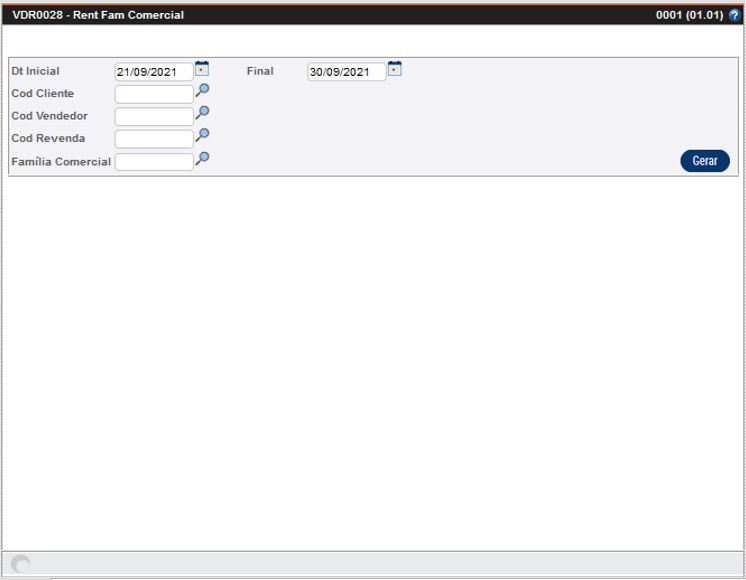The image size is (746, 580).
Task: Click the loading spinner in status bar
Action: coord(20,565)
